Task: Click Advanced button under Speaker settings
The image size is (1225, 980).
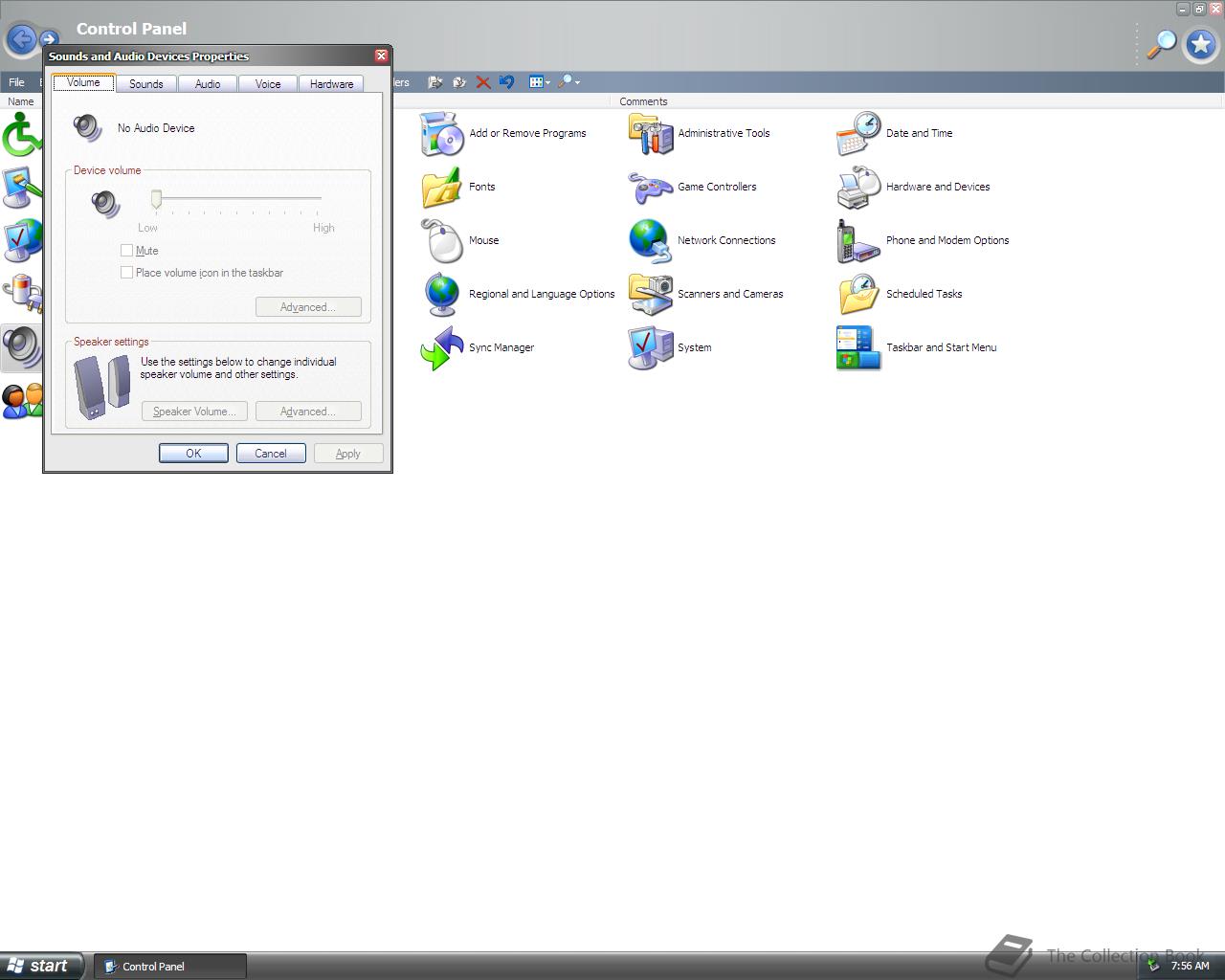Action: click(x=308, y=412)
